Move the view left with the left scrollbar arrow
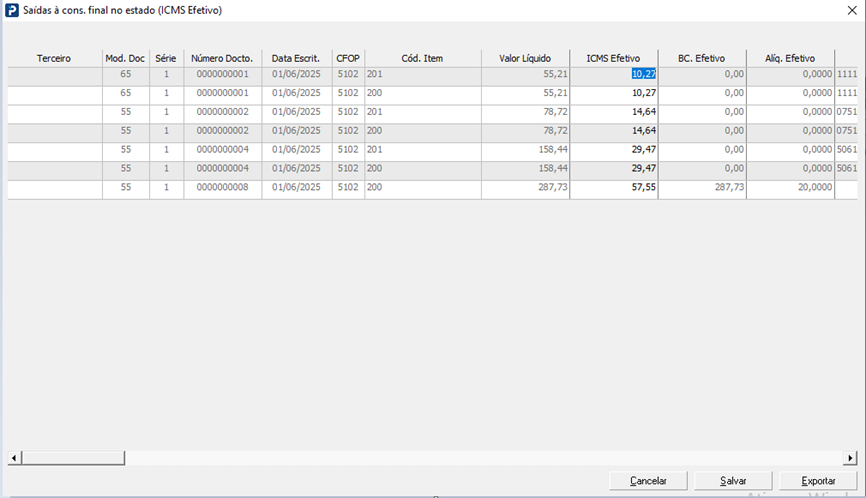This screenshot has width=866, height=498. point(14,458)
